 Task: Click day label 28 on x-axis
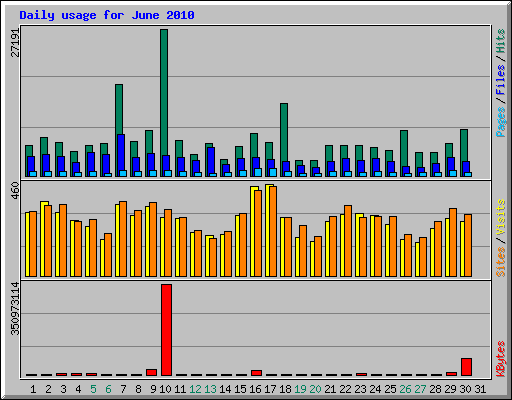[435, 389]
